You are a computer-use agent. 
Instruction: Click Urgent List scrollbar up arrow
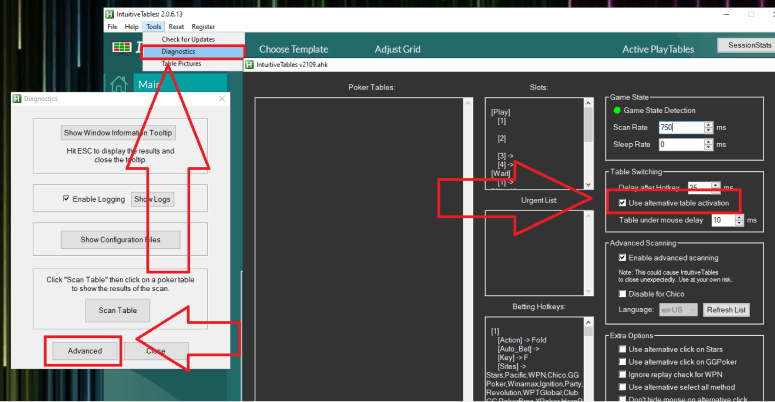588,216
